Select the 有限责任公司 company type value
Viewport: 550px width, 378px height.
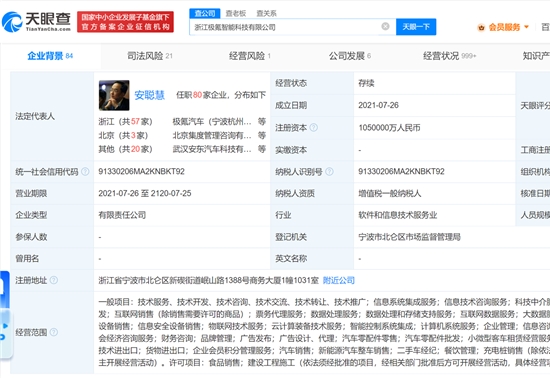coord(122,215)
